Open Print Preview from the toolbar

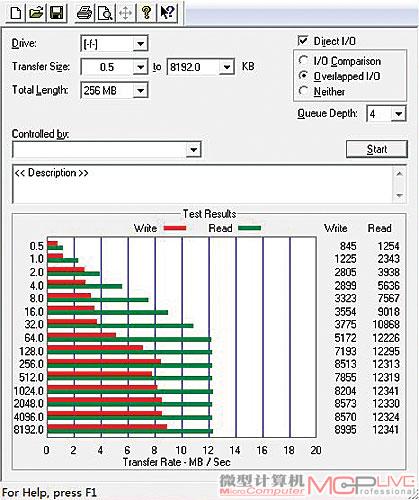tap(105, 13)
